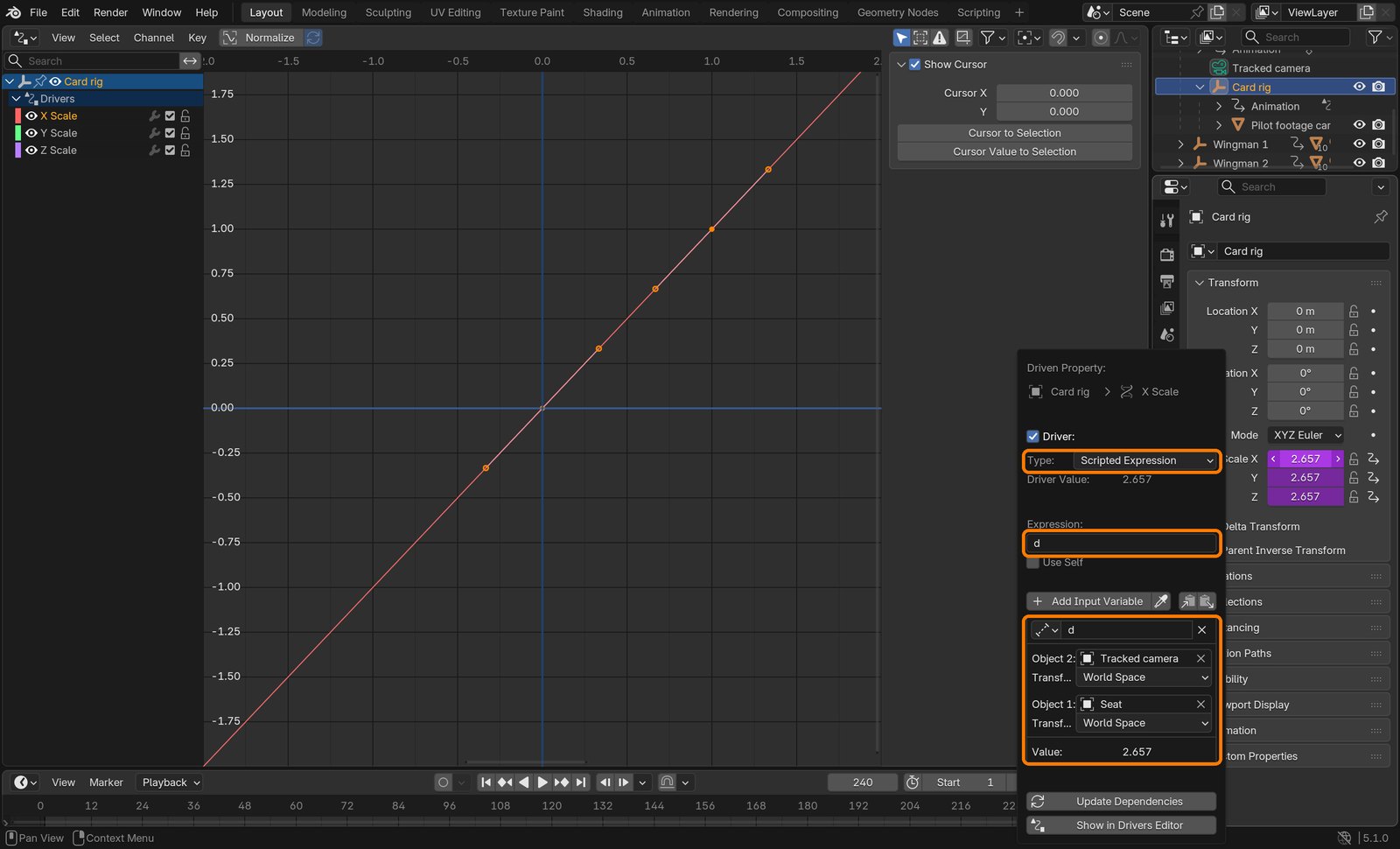Viewport: 1400px width, 849px height.
Task: Click the eyedropper icon beside Add Input Variable
Action: coord(1160,601)
